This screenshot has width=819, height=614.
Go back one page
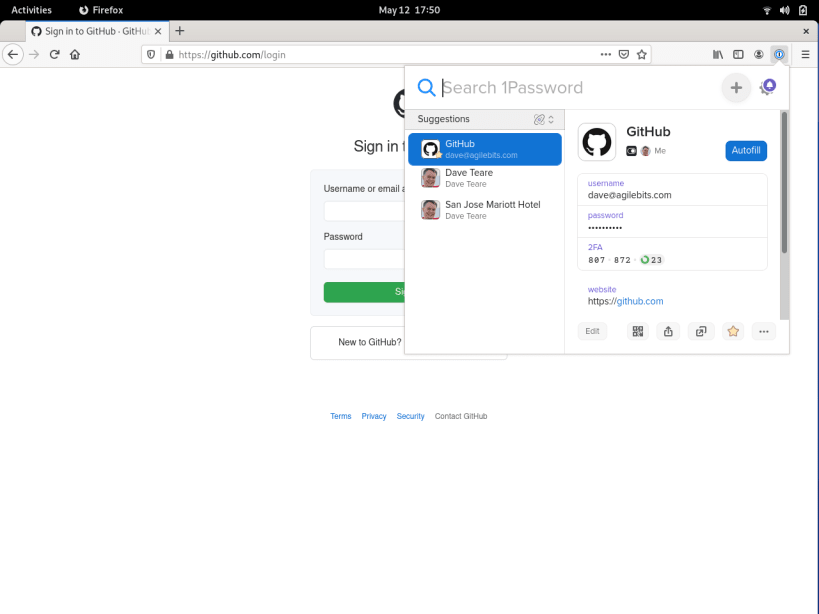tap(13, 54)
